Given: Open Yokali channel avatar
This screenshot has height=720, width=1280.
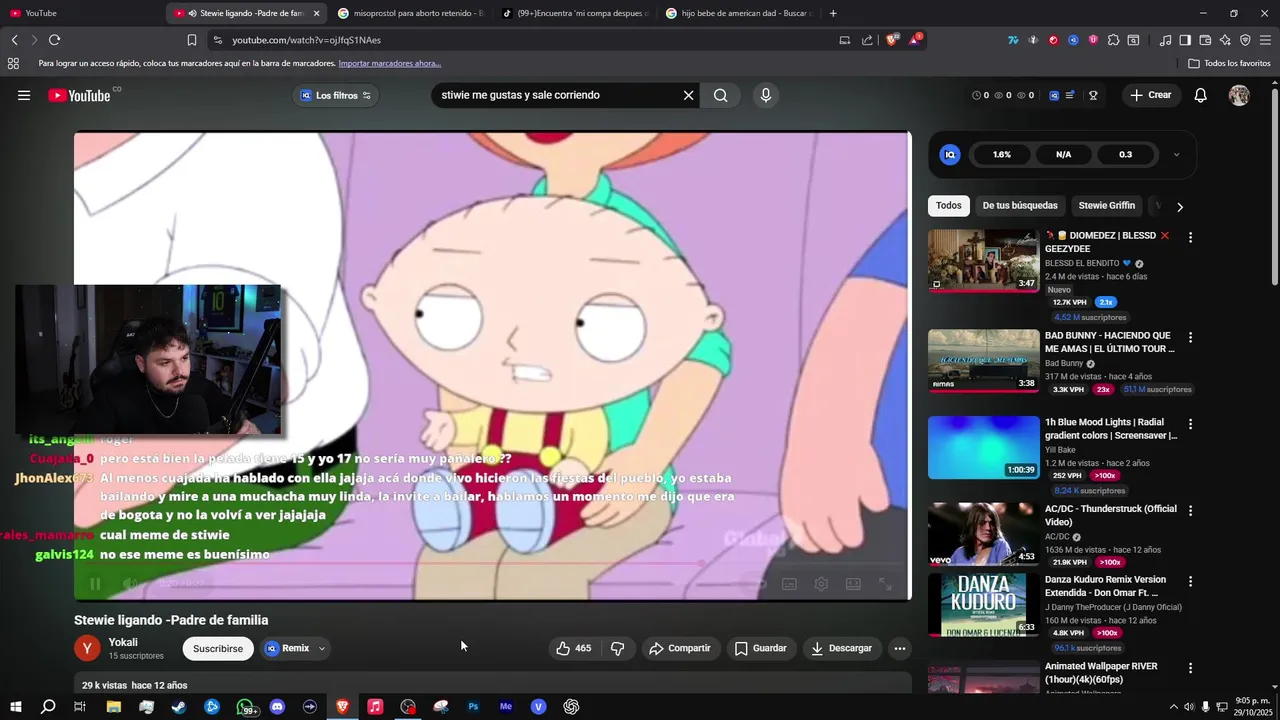Looking at the screenshot, I should click(x=87, y=648).
